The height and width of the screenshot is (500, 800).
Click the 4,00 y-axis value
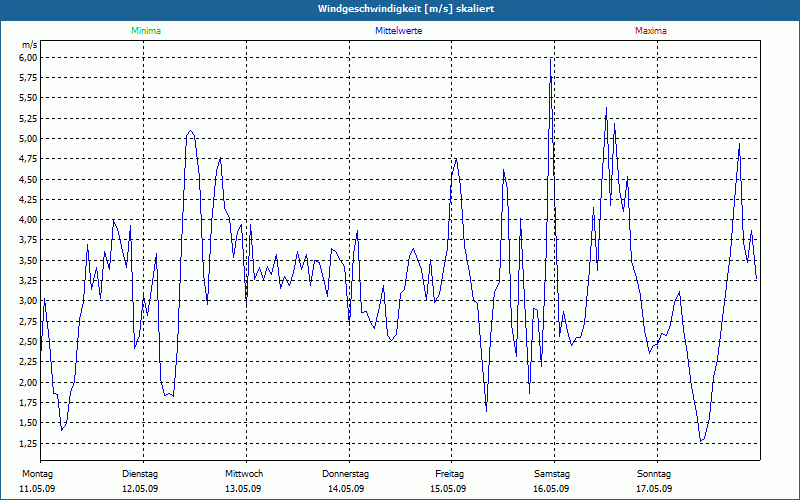pos(28,220)
